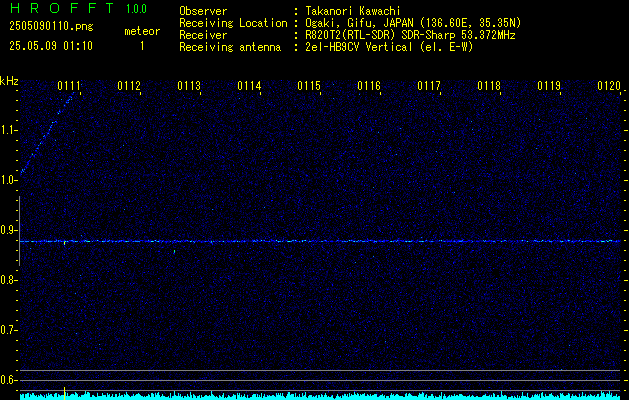Image resolution: width=629 pixels, height=400 pixels.
Task: Click time marker 0114
Action: tap(249, 86)
